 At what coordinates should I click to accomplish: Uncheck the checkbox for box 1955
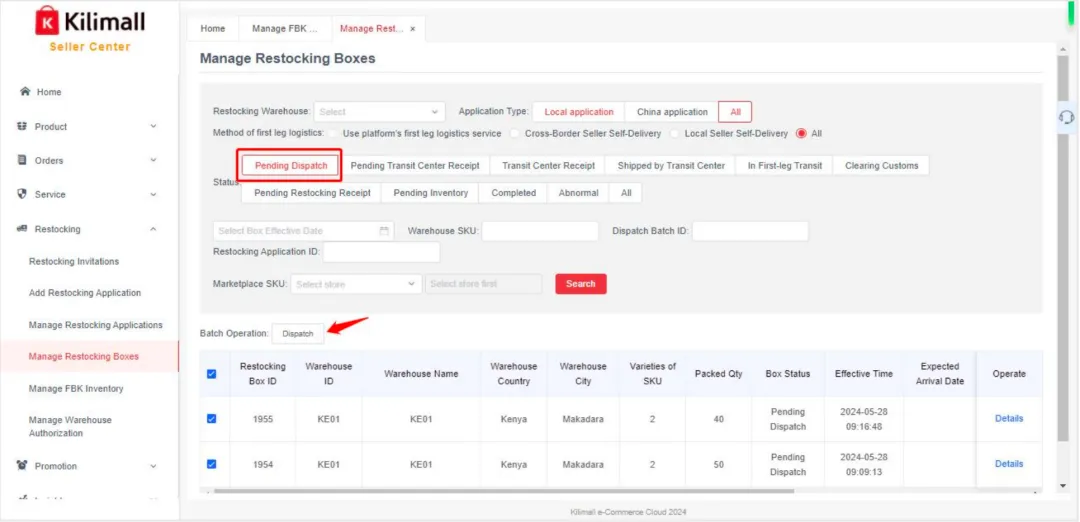tap(211, 419)
